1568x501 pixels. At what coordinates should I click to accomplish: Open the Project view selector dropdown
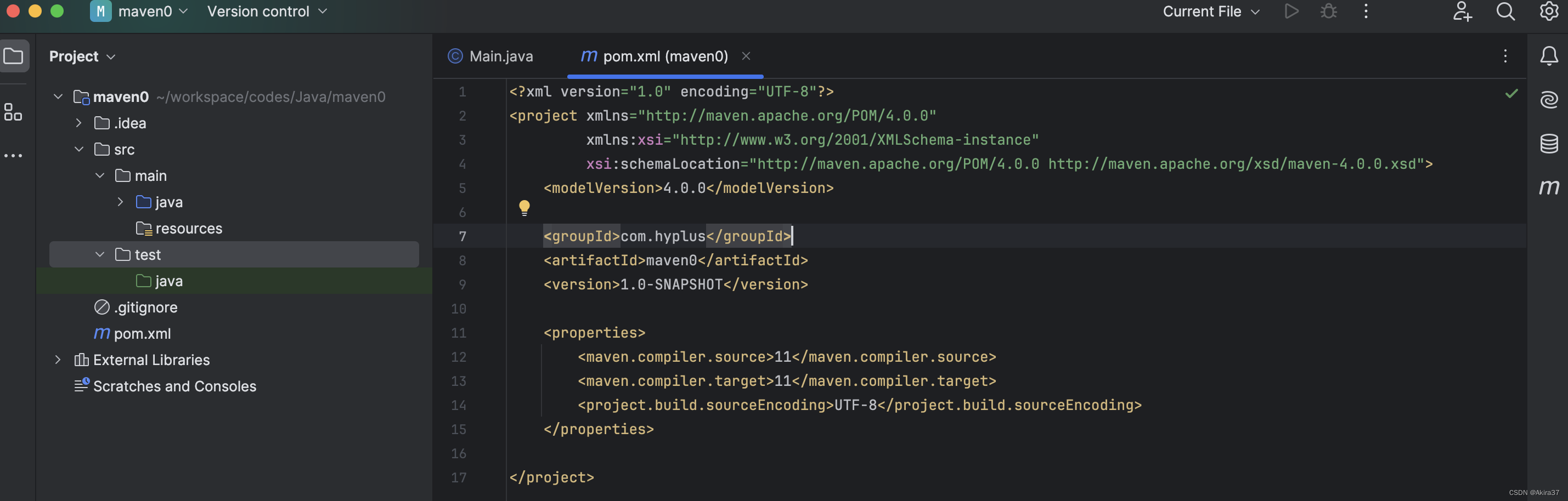pyautogui.click(x=82, y=56)
